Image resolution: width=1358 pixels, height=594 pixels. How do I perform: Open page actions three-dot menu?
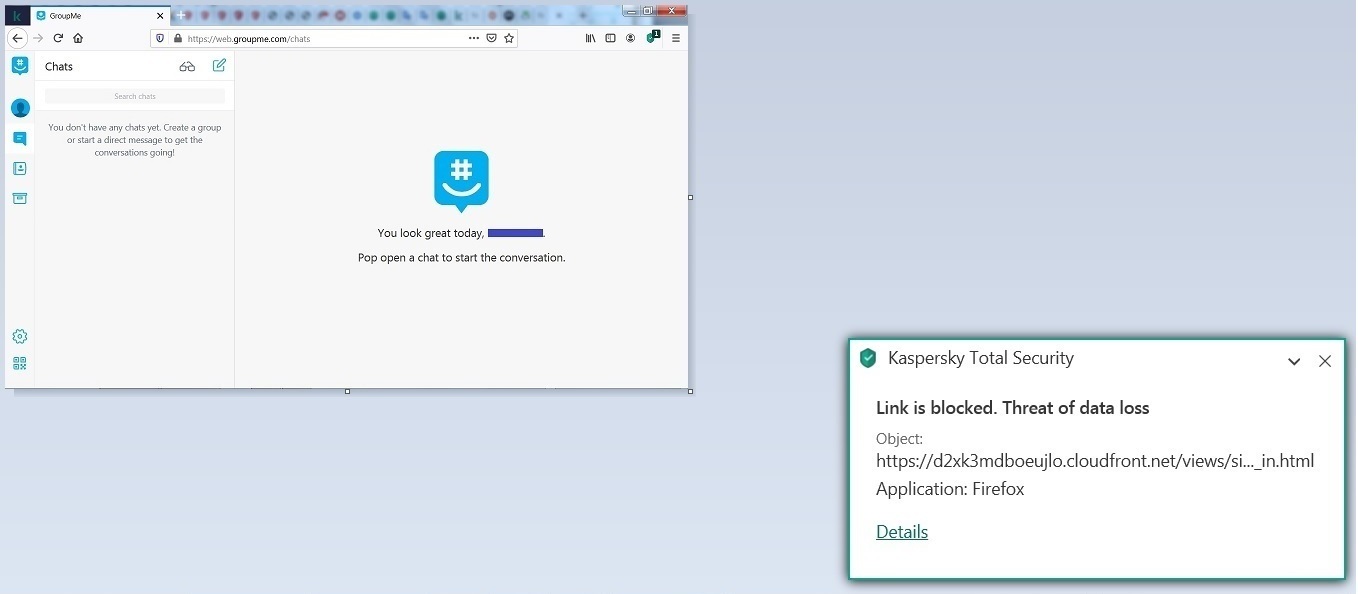coord(474,38)
